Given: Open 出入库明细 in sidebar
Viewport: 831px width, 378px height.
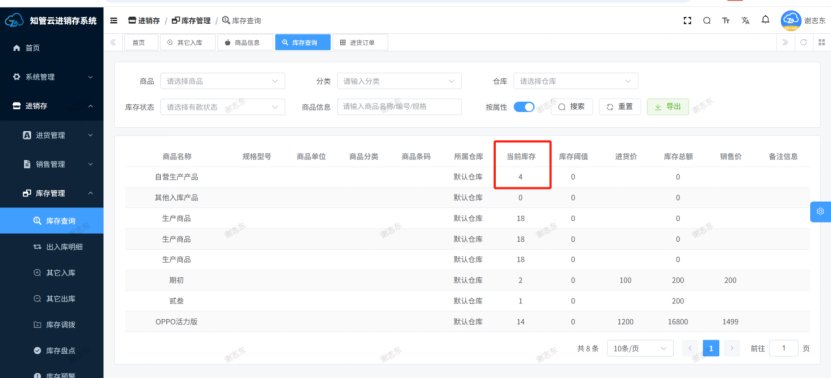Looking at the screenshot, I should (51, 247).
